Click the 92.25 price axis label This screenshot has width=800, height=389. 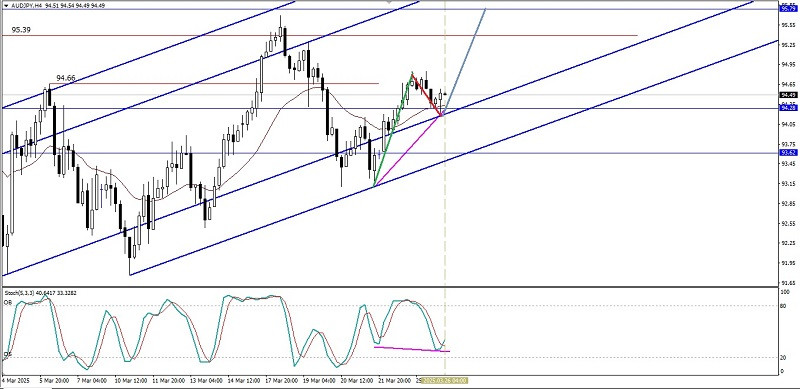[x=787, y=244]
